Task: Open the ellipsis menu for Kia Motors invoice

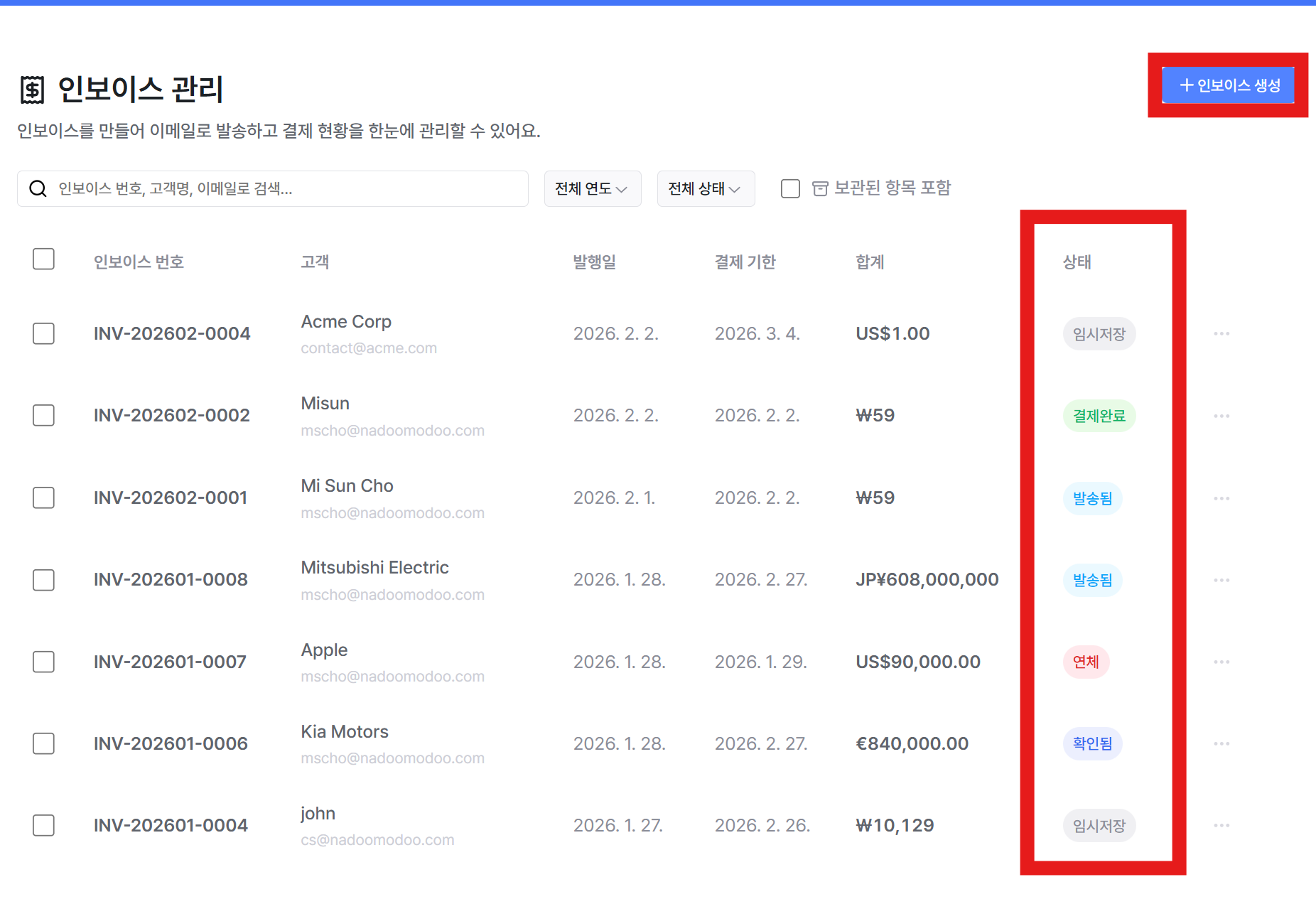Action: [x=1221, y=743]
